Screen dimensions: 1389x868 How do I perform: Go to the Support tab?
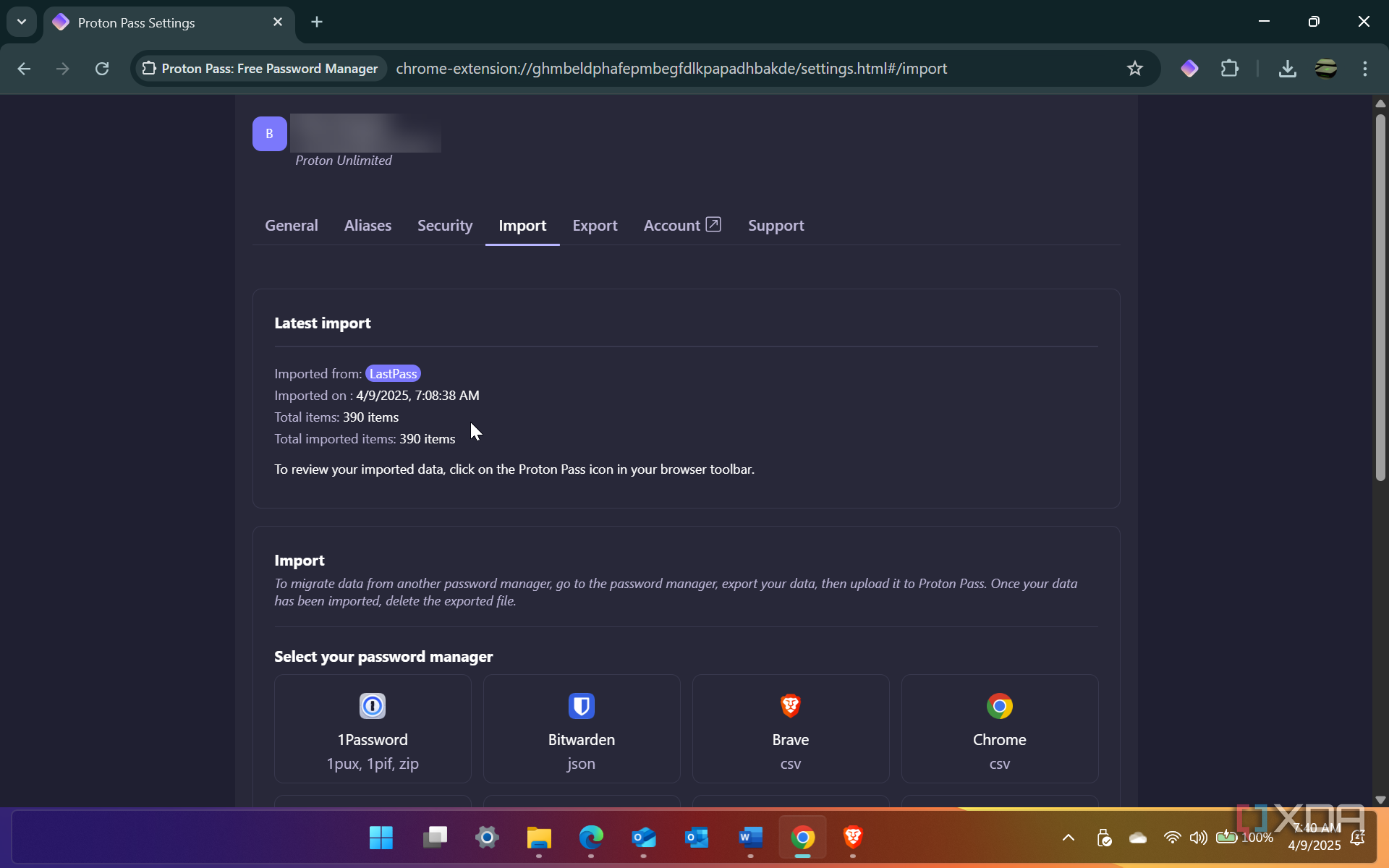point(776,226)
